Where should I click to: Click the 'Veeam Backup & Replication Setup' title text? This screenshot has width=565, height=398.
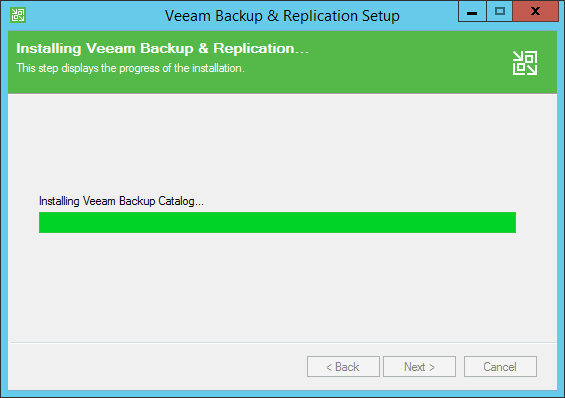282,16
